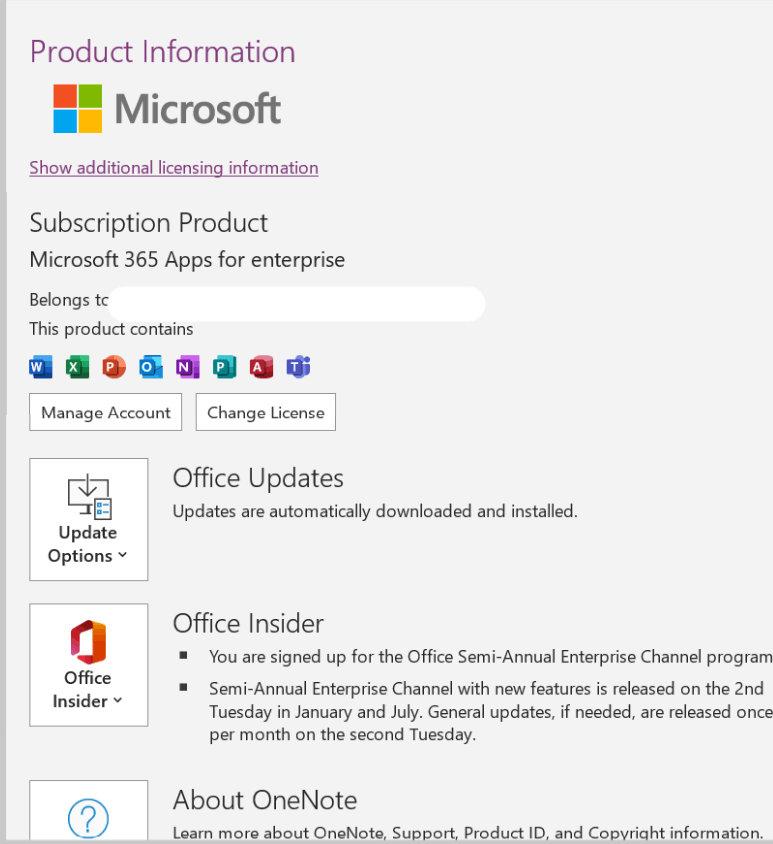The width and height of the screenshot is (773, 844).
Task: Click the Teams app icon
Action: (x=298, y=367)
